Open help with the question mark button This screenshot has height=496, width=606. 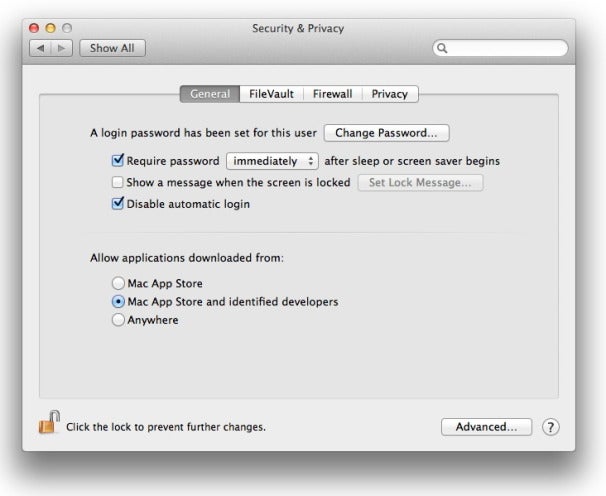[x=550, y=427]
